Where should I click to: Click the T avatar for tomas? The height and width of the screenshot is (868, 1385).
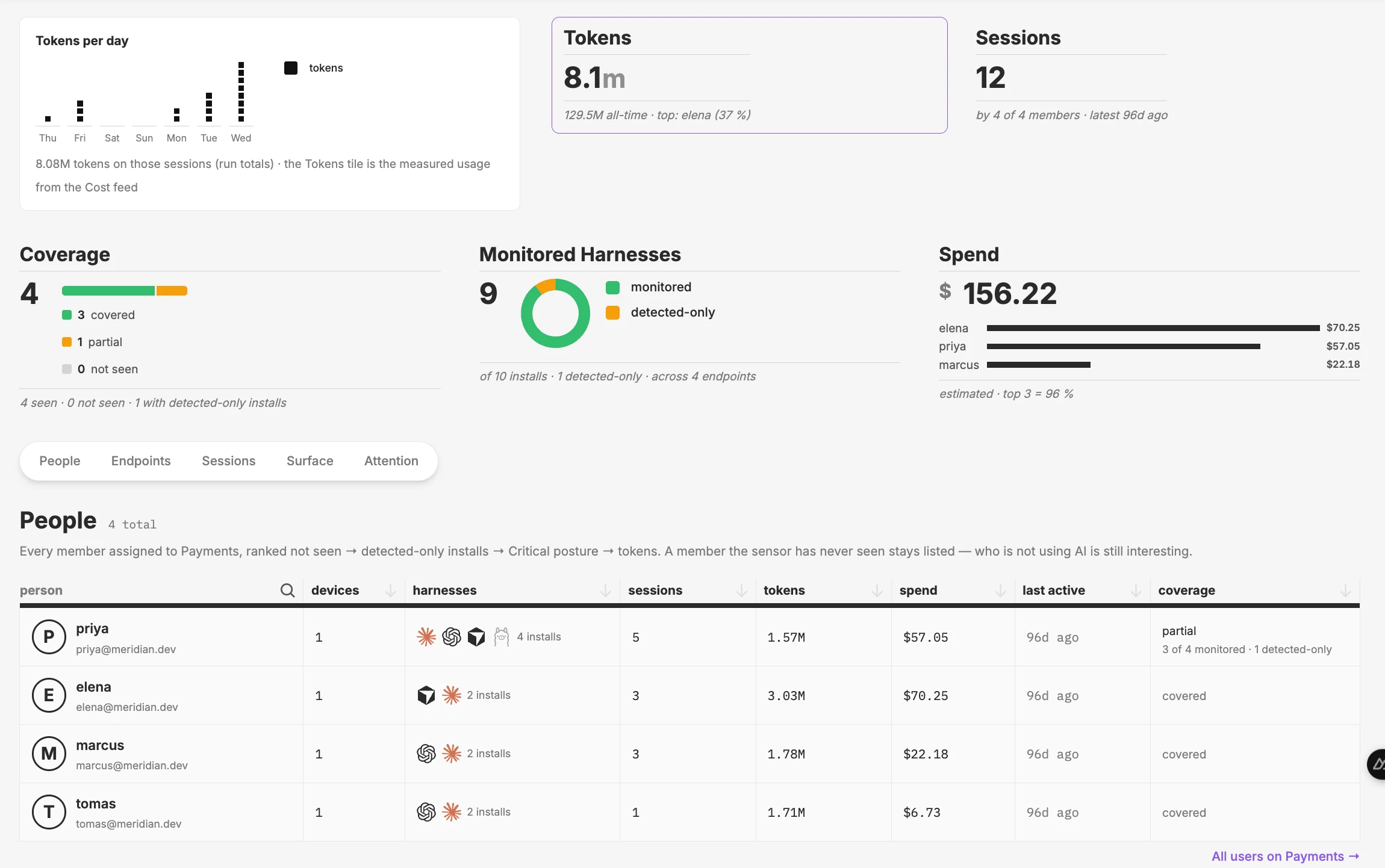pyautogui.click(x=49, y=812)
